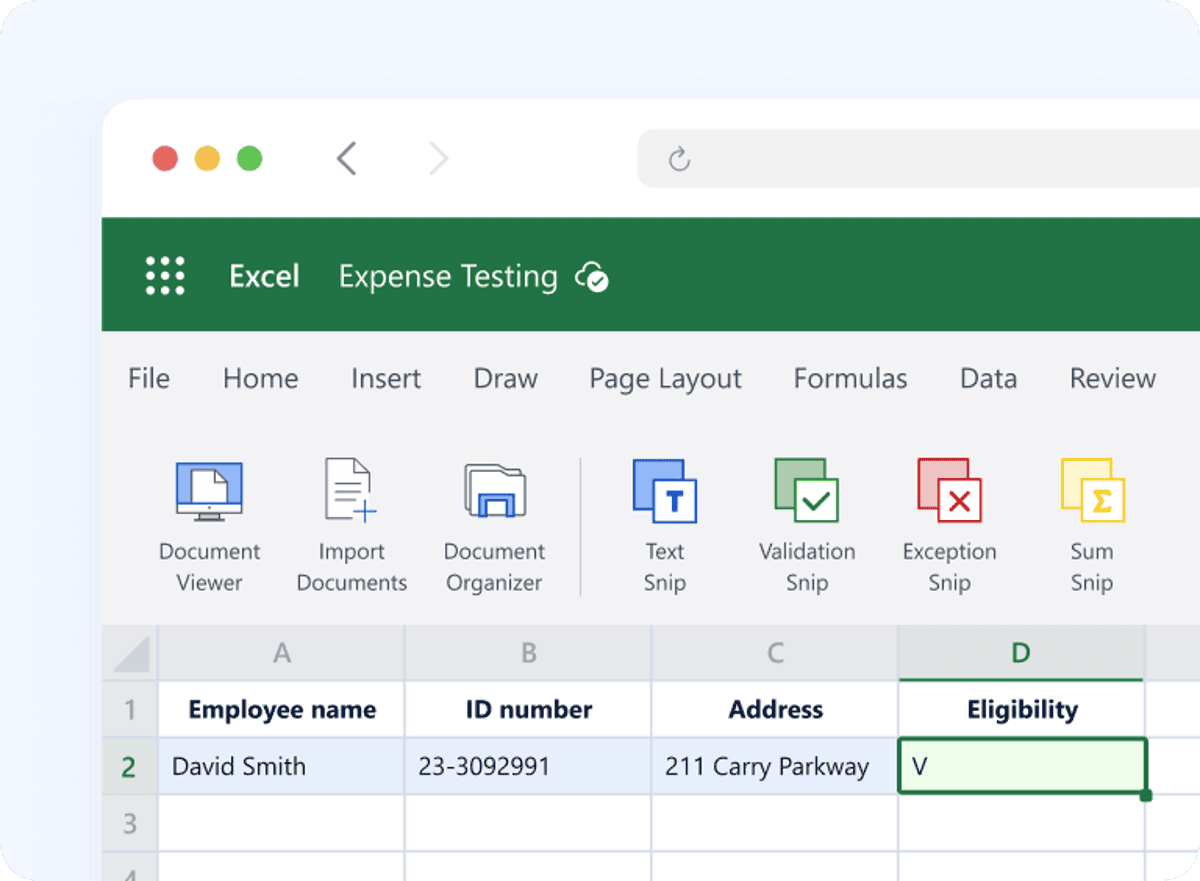
Task: Open the File menu
Action: coord(148,379)
